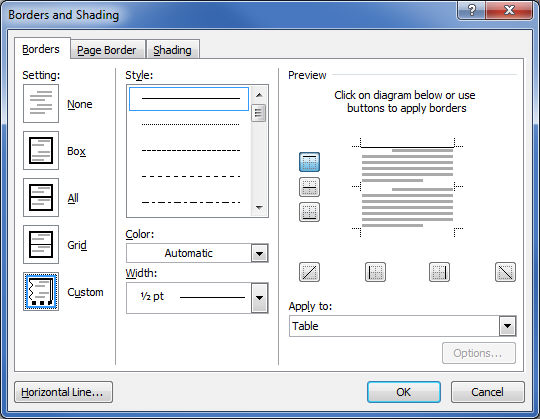Select the None border setting icon
The height and width of the screenshot is (419, 540).
41,104
